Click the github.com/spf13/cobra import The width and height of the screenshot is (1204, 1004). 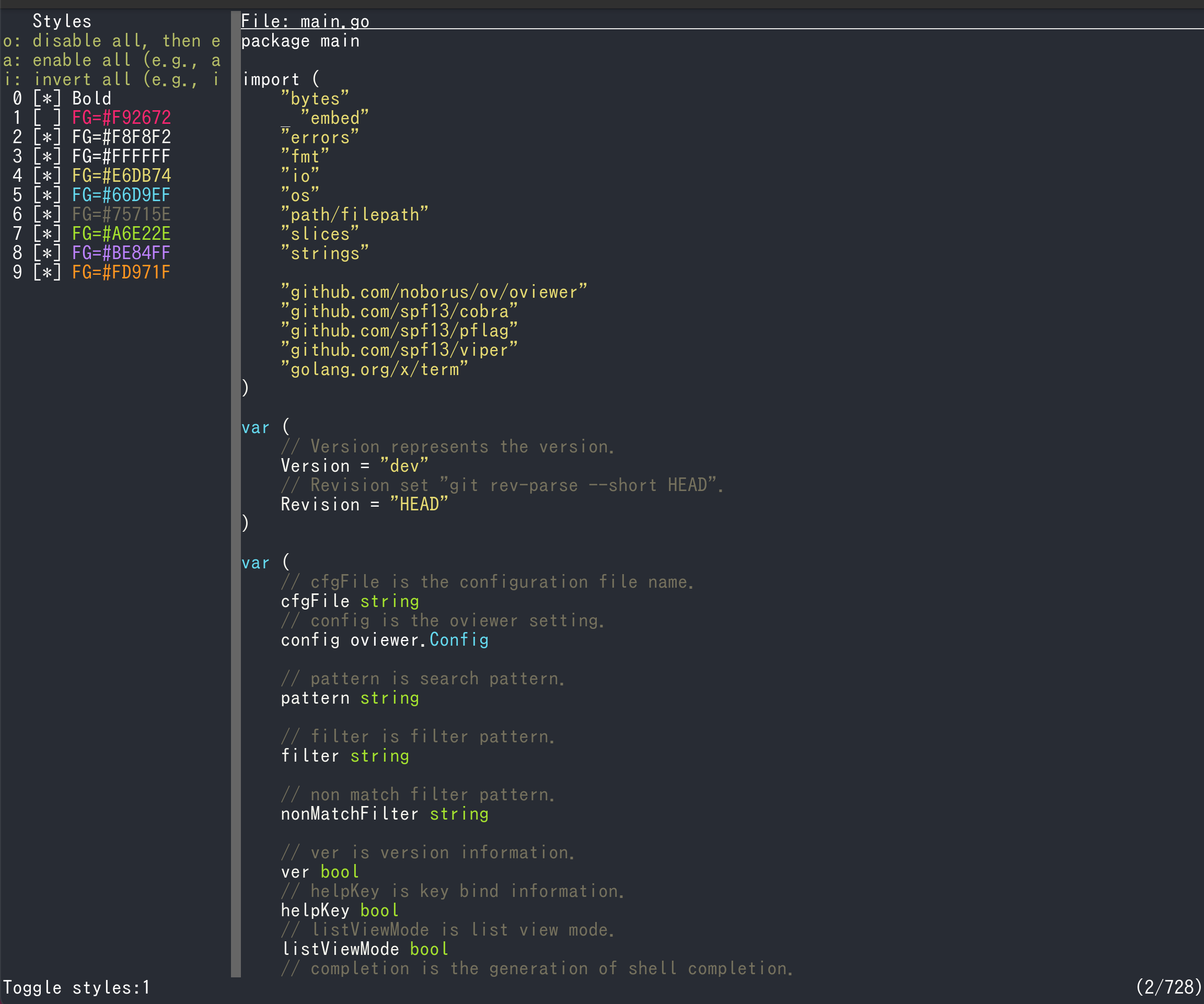(x=399, y=312)
